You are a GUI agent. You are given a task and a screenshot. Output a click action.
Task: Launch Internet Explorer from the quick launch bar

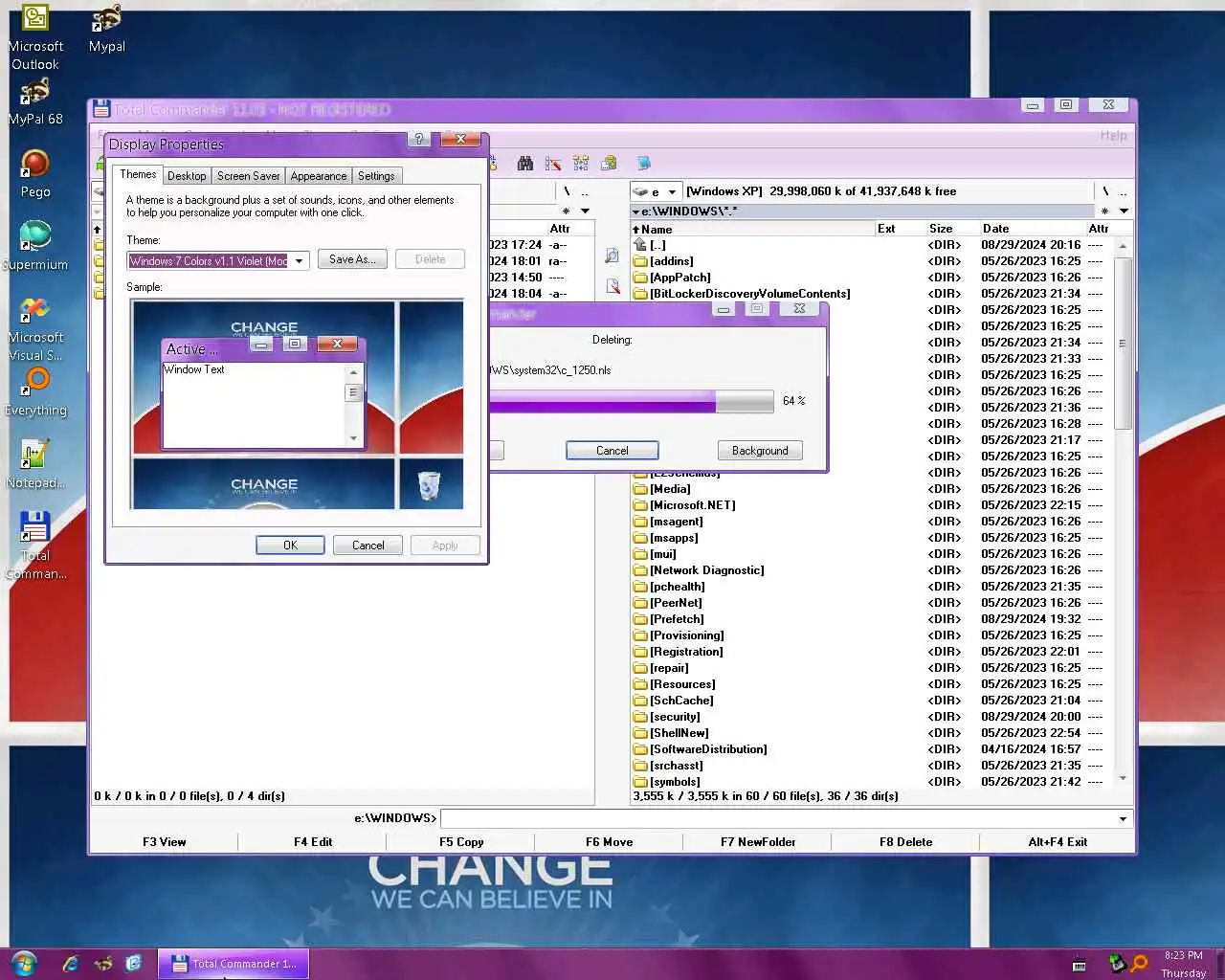pos(70,964)
